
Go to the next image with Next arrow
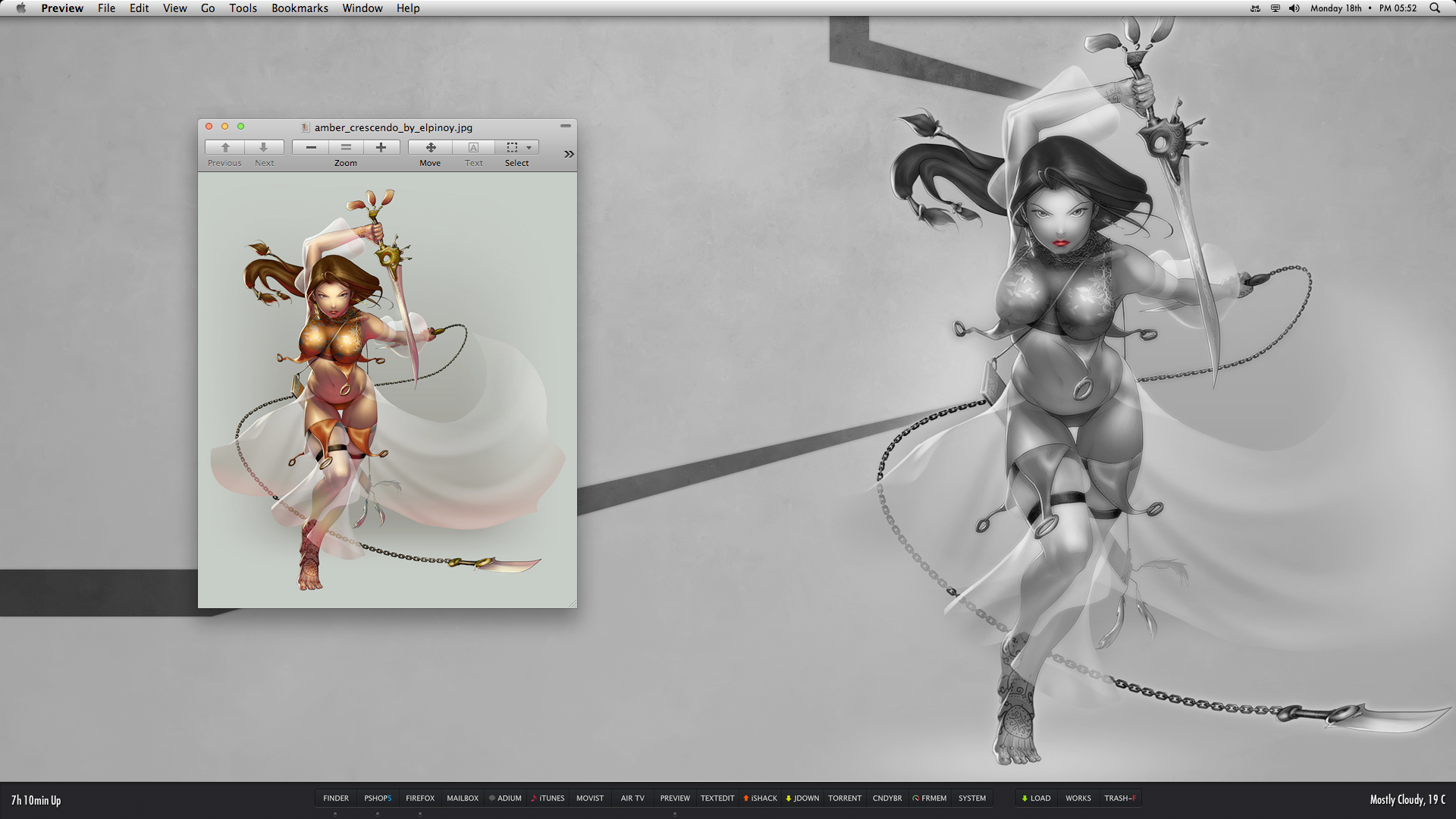click(264, 147)
